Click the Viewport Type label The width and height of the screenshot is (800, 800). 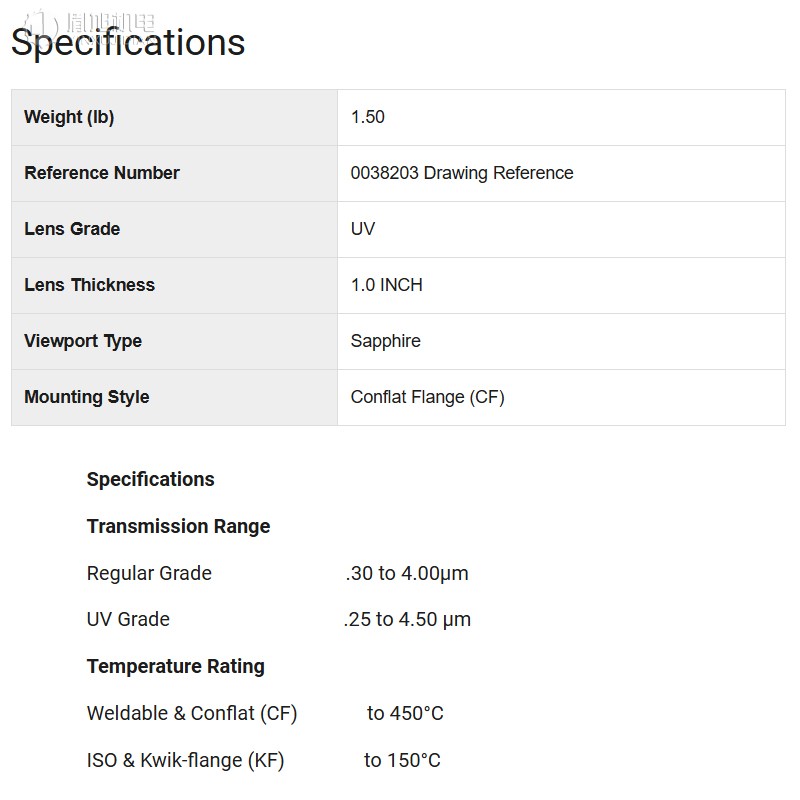[x=83, y=341]
